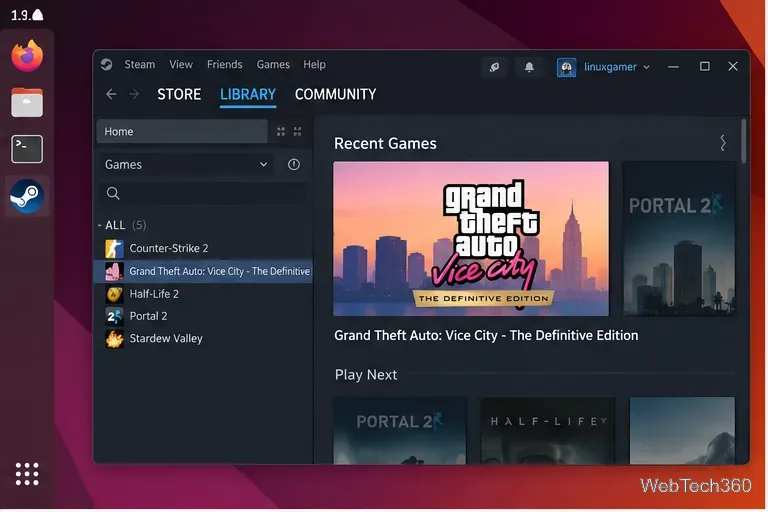Click the library Home button
The image size is (768, 512).
click(182, 131)
